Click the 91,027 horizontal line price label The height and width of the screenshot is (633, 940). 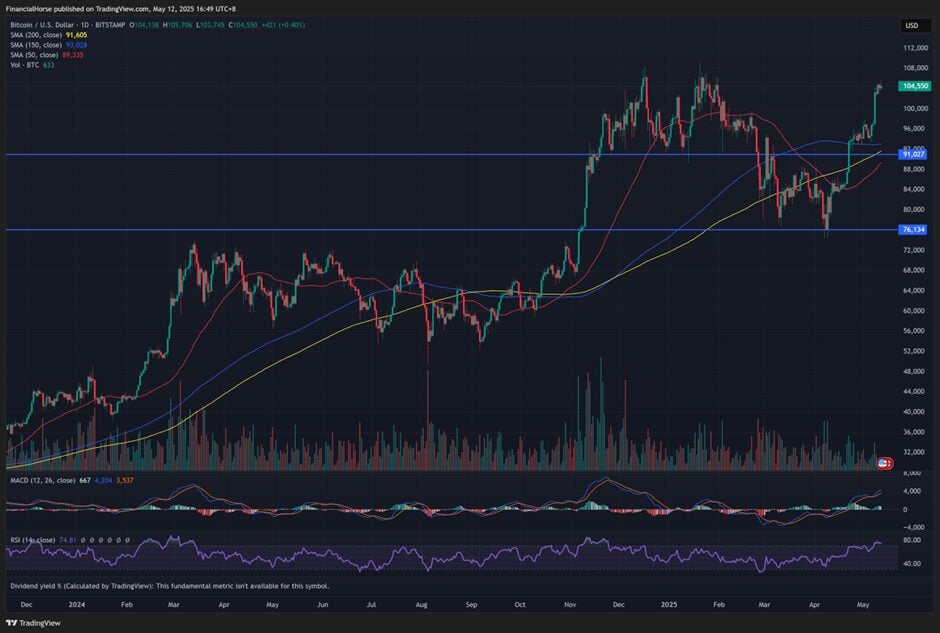pyautogui.click(x=912, y=154)
